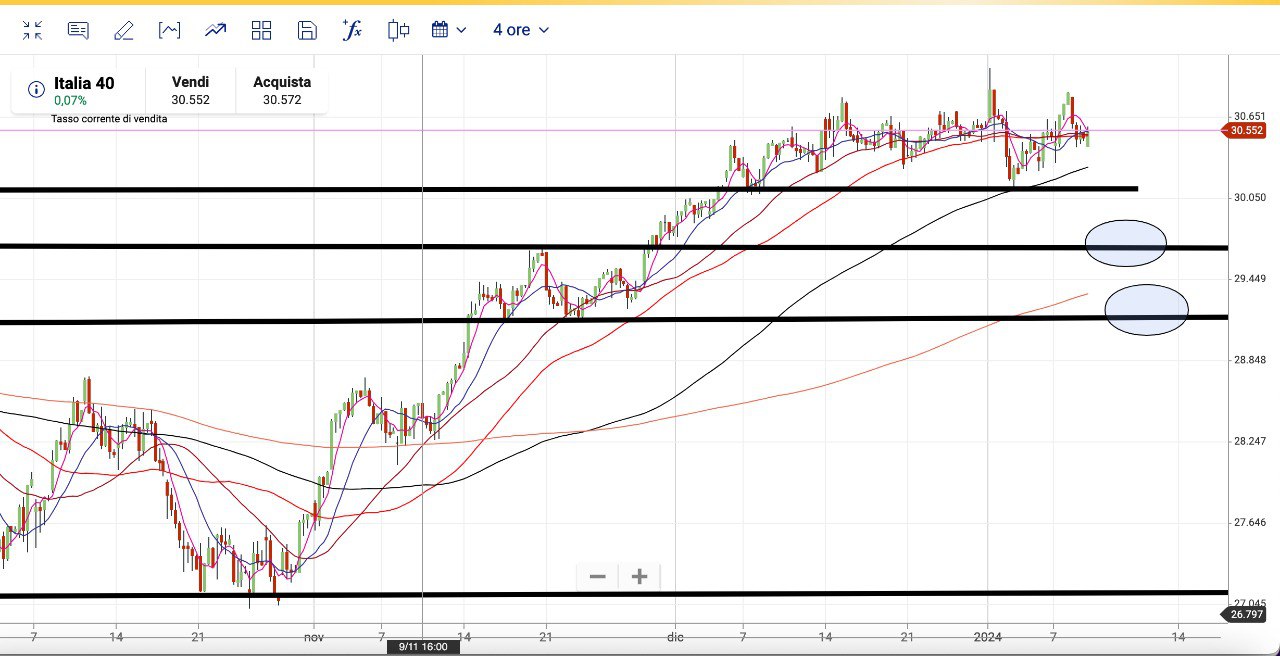Open the trend-line comparison icon
Viewport: 1280px width, 656px height.
click(x=215, y=30)
